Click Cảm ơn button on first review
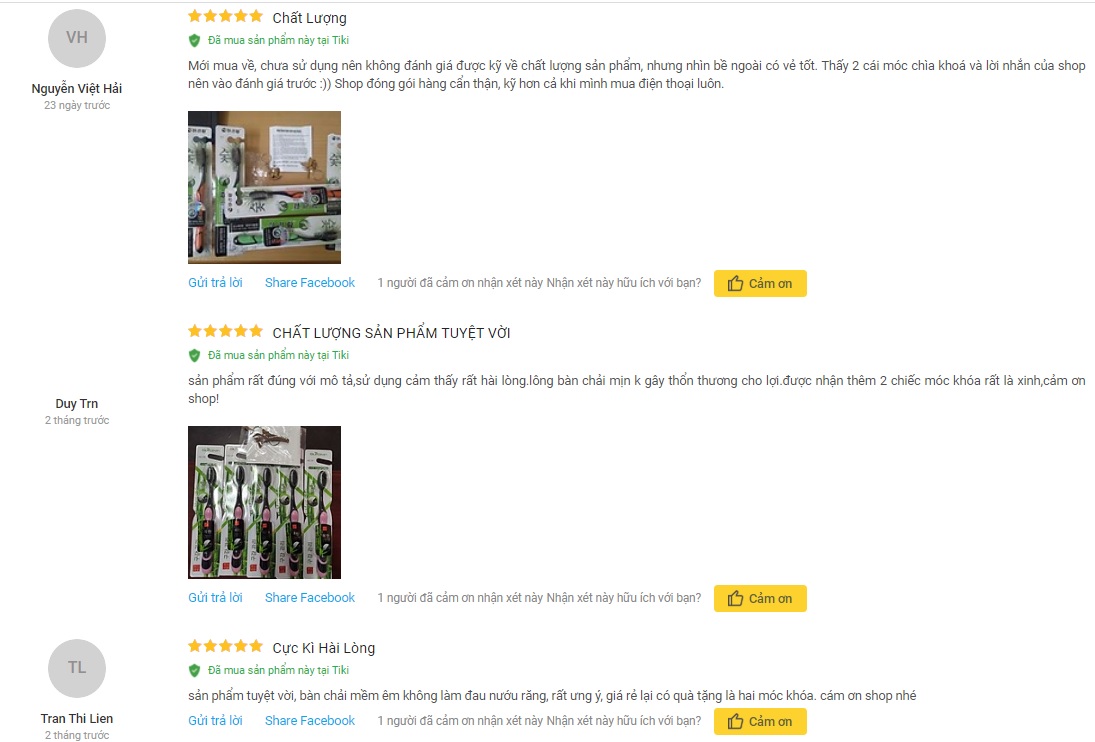The width and height of the screenshot is (1095, 742). click(760, 283)
